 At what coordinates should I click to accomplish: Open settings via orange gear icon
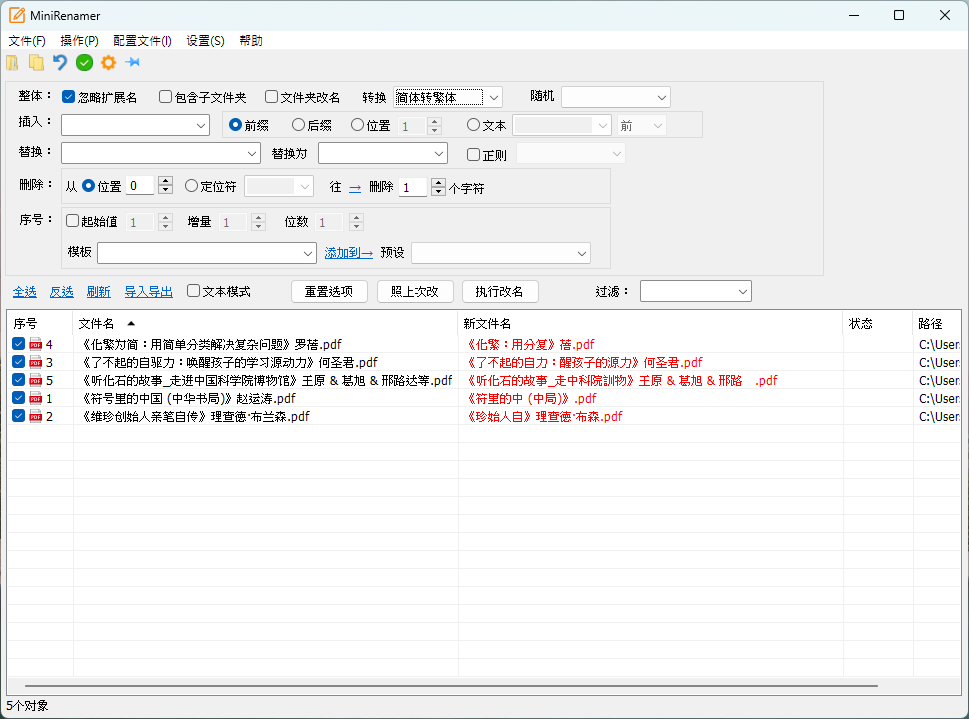[x=108, y=63]
